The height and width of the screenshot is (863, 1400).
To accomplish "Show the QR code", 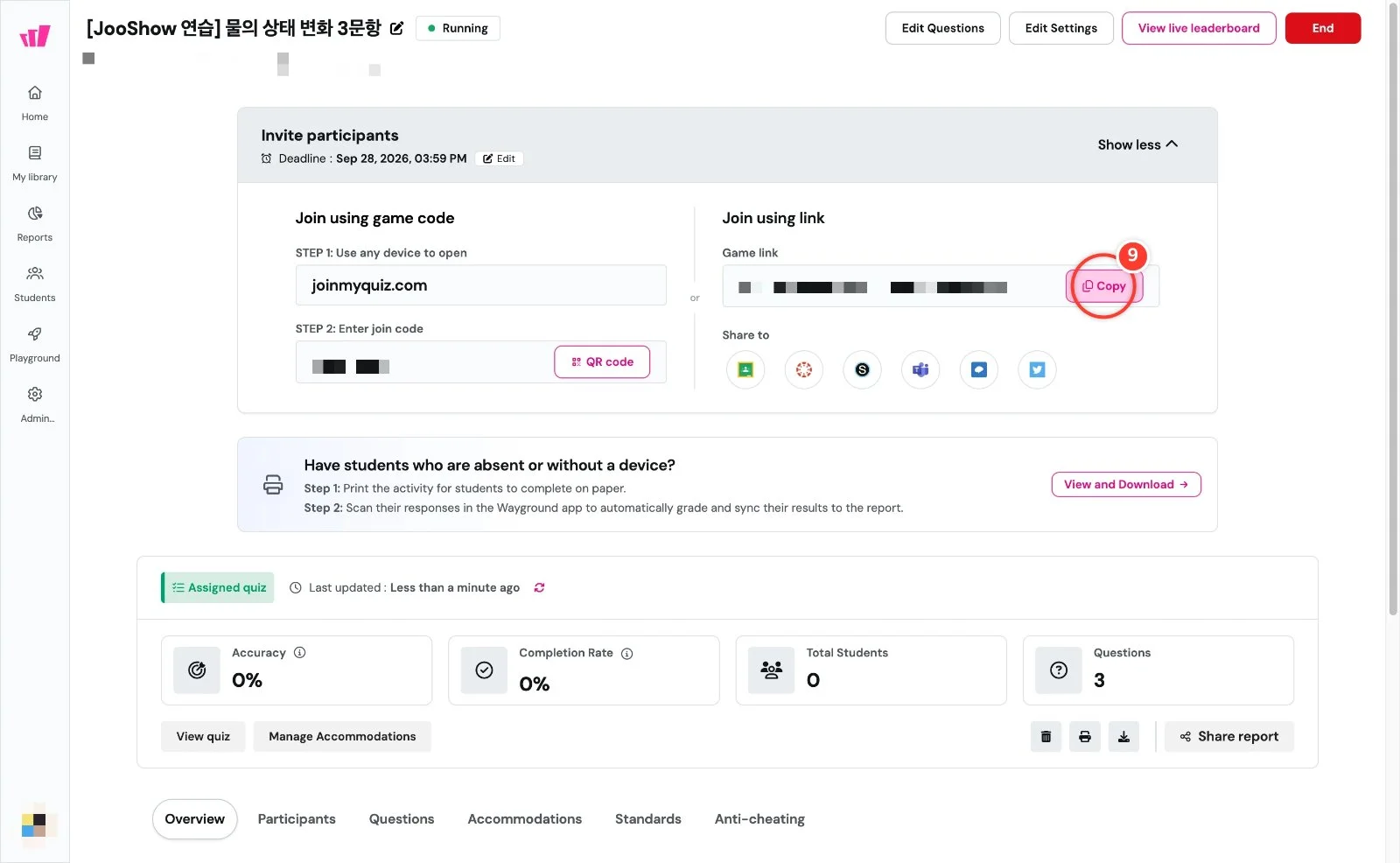I will 602,361.
